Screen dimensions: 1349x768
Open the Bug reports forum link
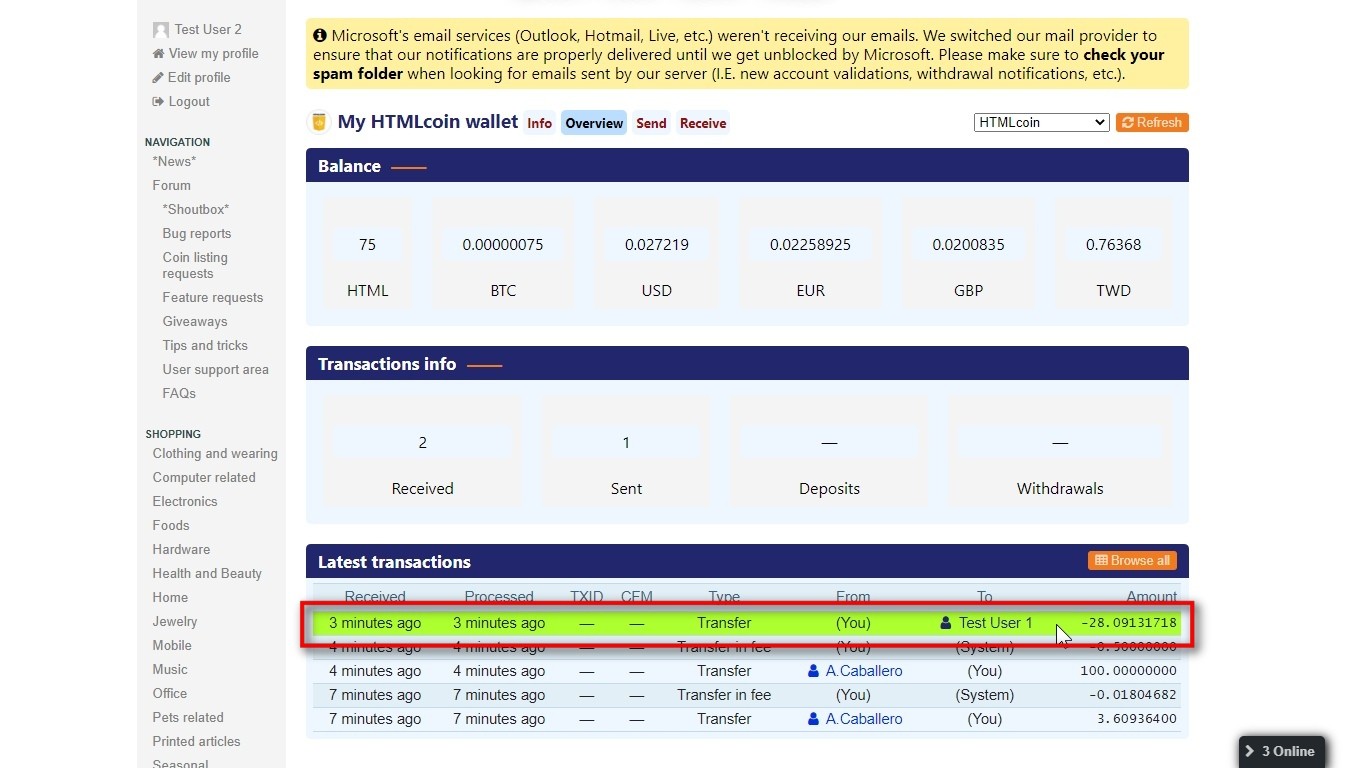197,234
